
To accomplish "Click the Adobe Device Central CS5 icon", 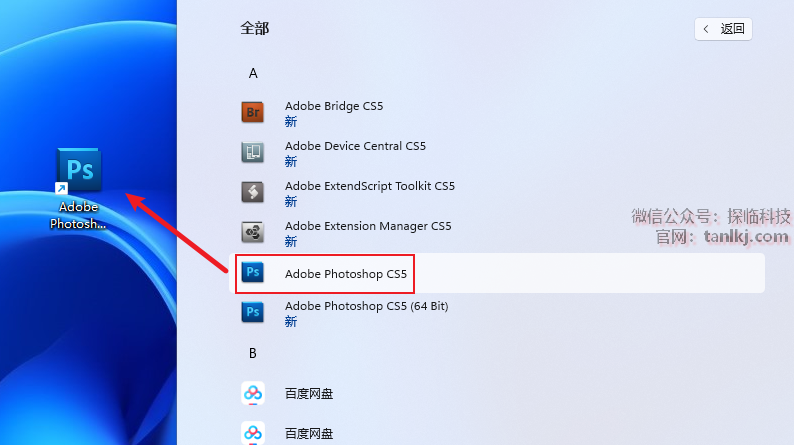I will tap(253, 152).
